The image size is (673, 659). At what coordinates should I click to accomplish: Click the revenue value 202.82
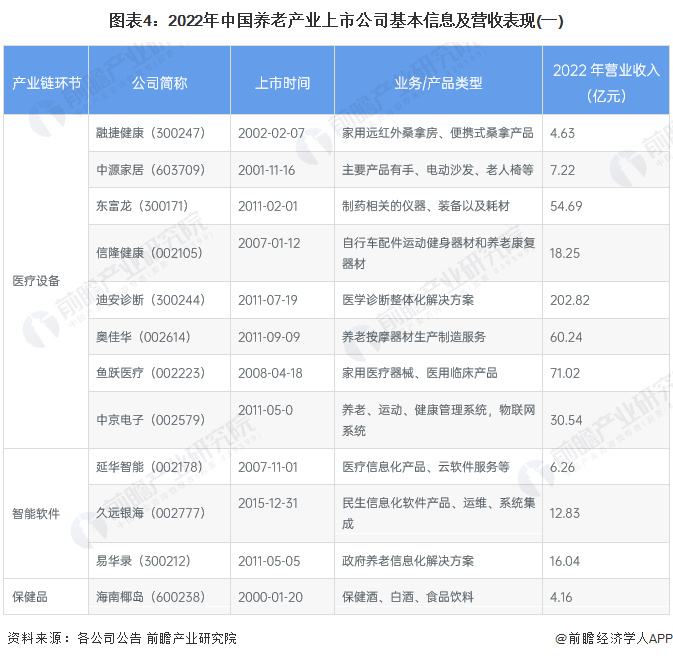pyautogui.click(x=570, y=301)
